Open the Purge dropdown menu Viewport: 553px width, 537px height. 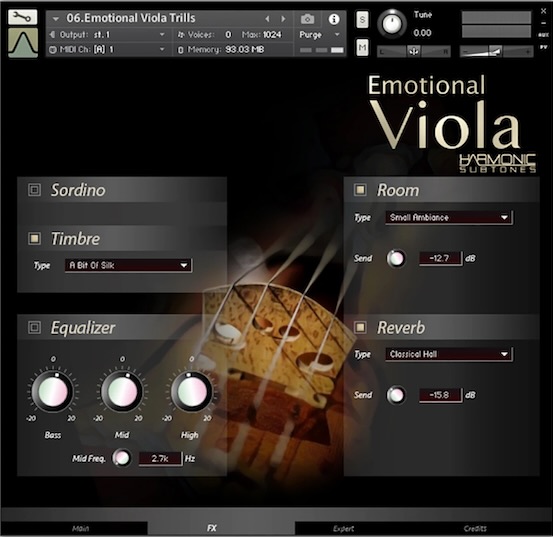coord(319,35)
